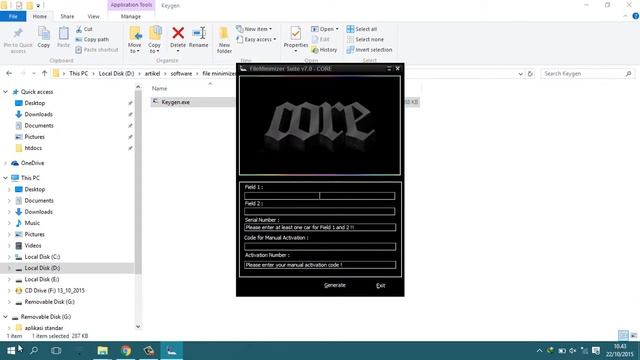The height and width of the screenshot is (360, 640).
Task: Expand the aplikasi standar folder node
Action: (x=9, y=328)
